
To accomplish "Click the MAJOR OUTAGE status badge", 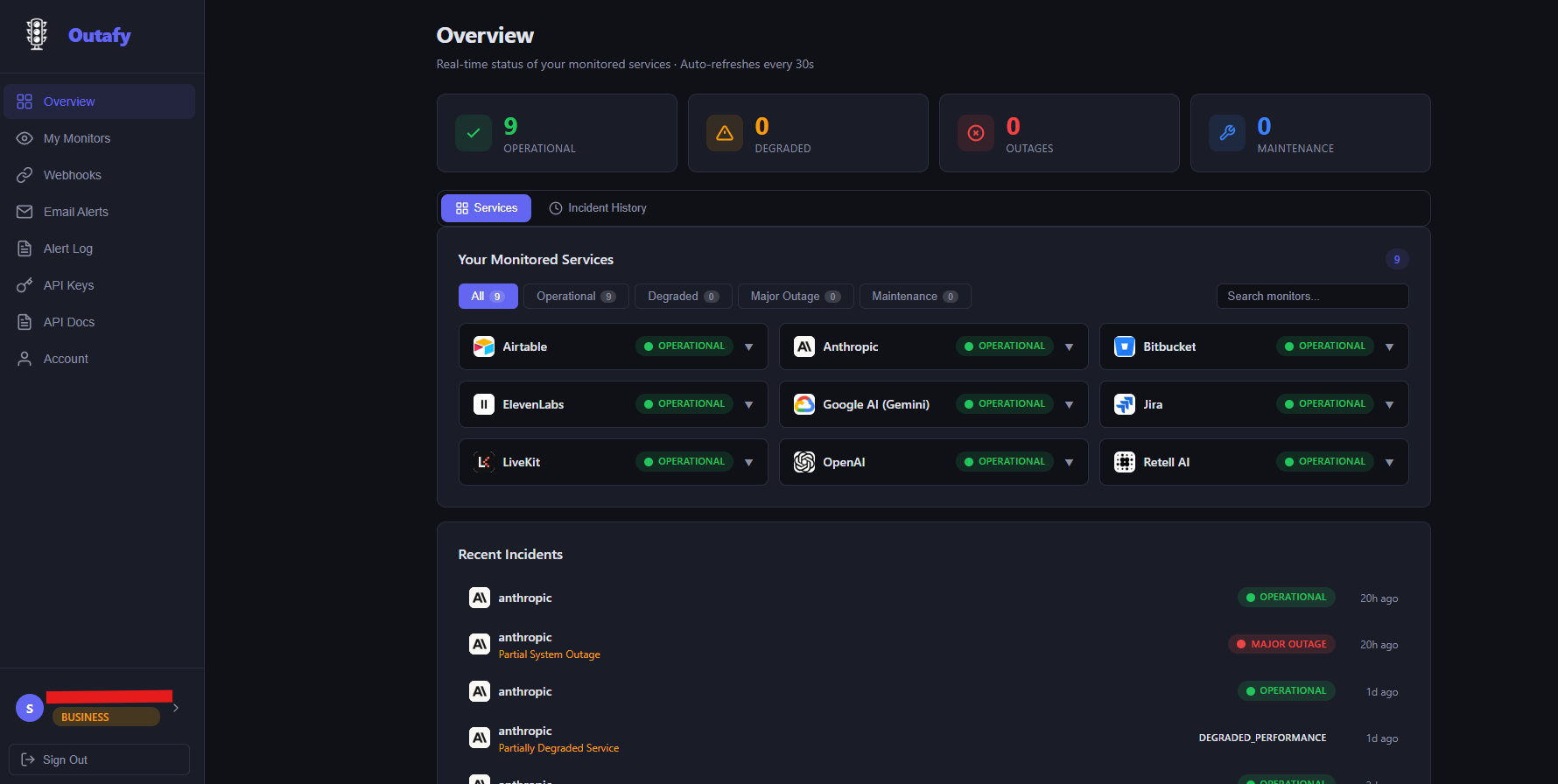I will click(1281, 644).
